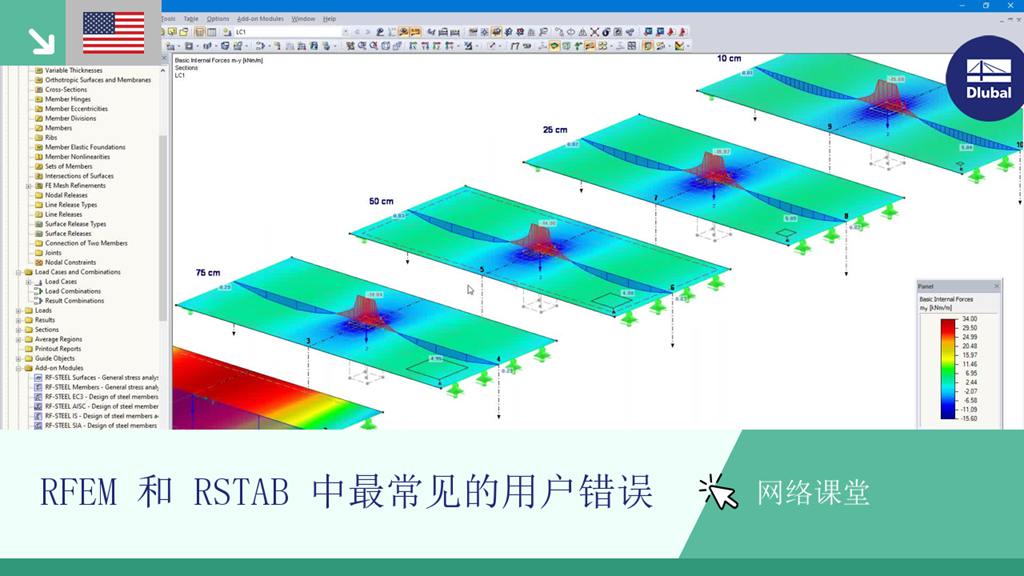Viewport: 1024px width, 576px height.
Task: Click the four-window grid layout icon
Action: coord(632,46)
